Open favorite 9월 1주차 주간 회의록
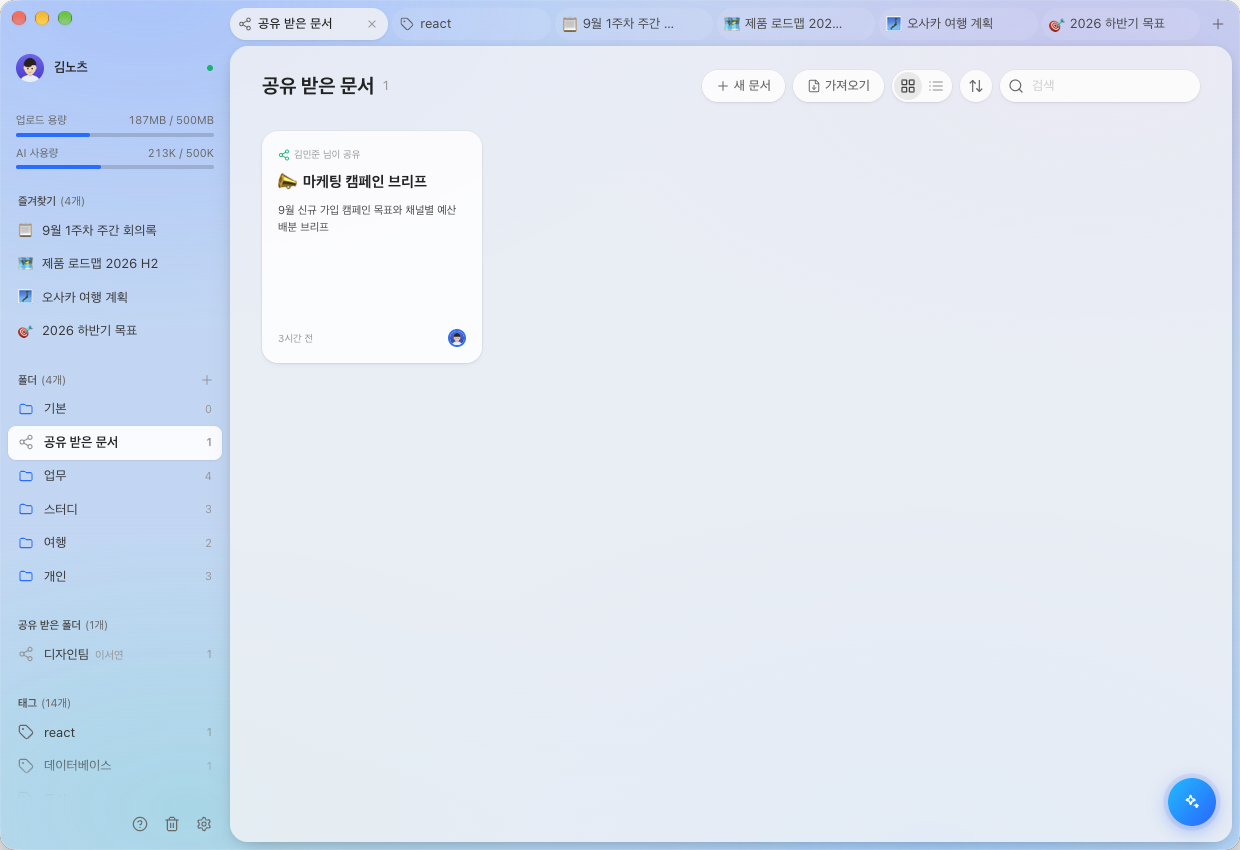This screenshot has height=850, width=1240. (115, 230)
